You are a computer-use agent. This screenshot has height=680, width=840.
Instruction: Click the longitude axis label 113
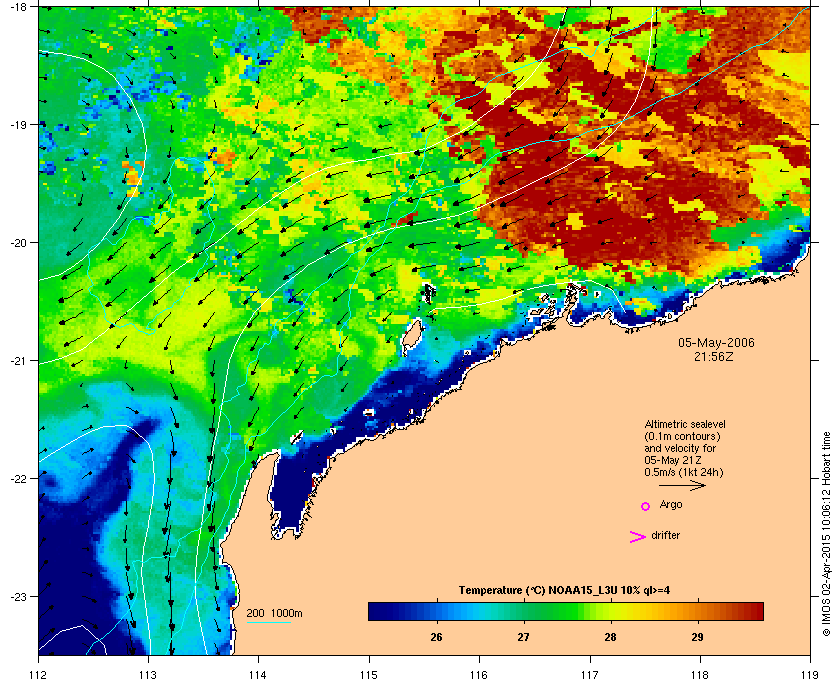(x=148, y=674)
